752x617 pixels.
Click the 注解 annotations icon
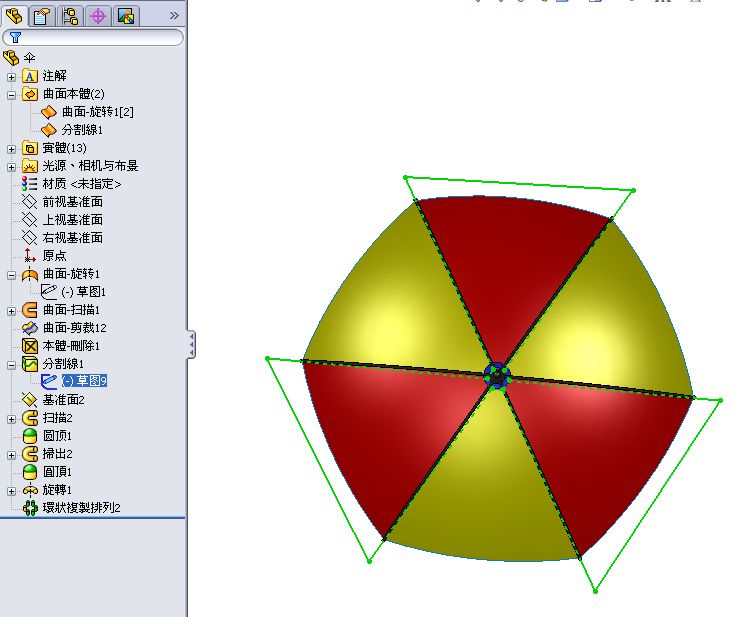(30, 76)
